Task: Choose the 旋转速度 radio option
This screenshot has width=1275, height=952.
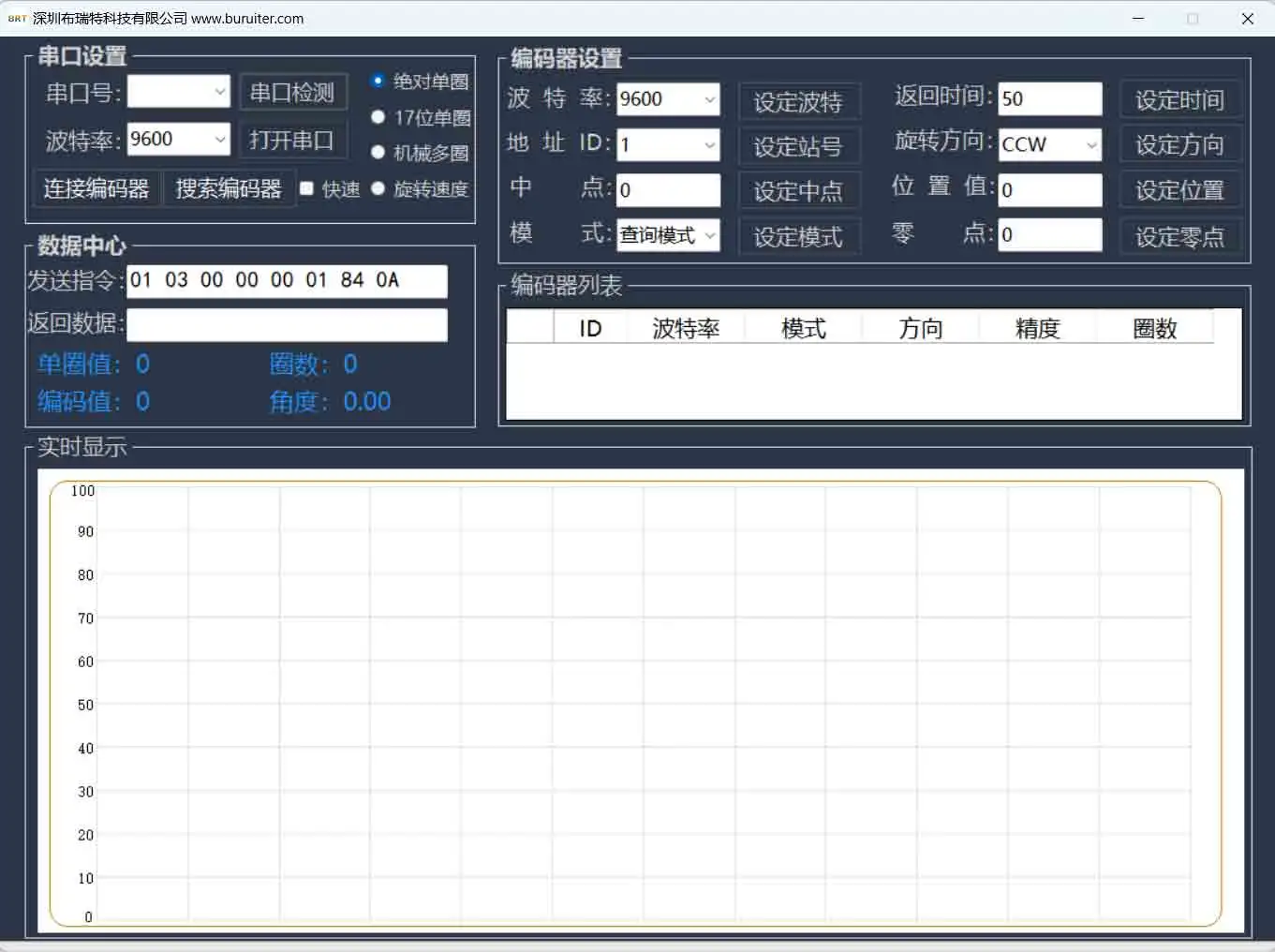Action: tap(378, 188)
